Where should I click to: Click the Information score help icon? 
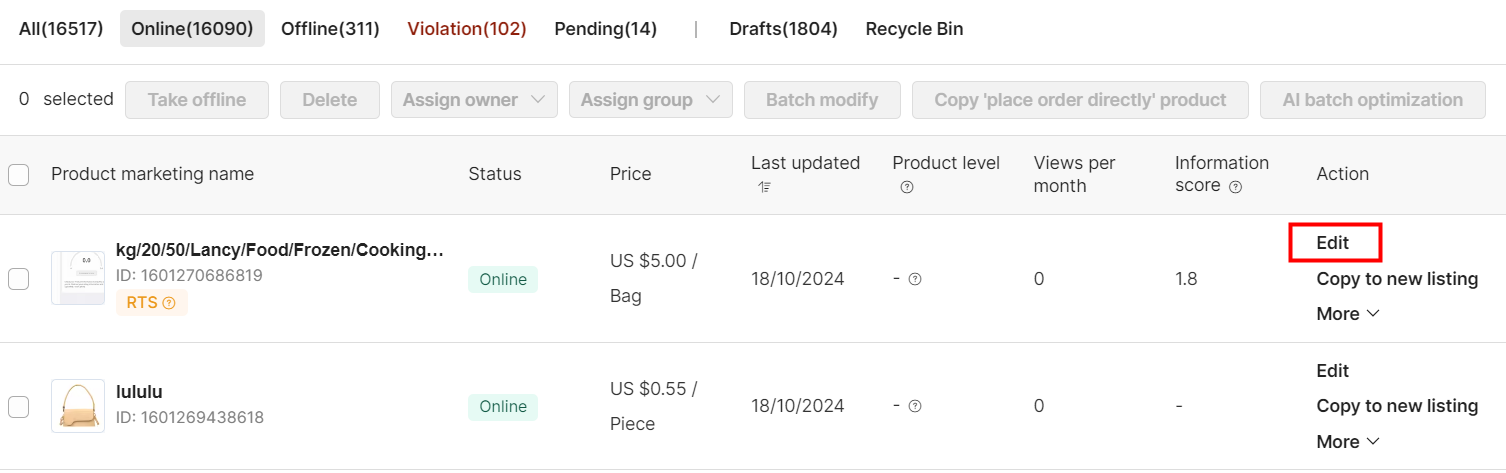pyautogui.click(x=1235, y=187)
